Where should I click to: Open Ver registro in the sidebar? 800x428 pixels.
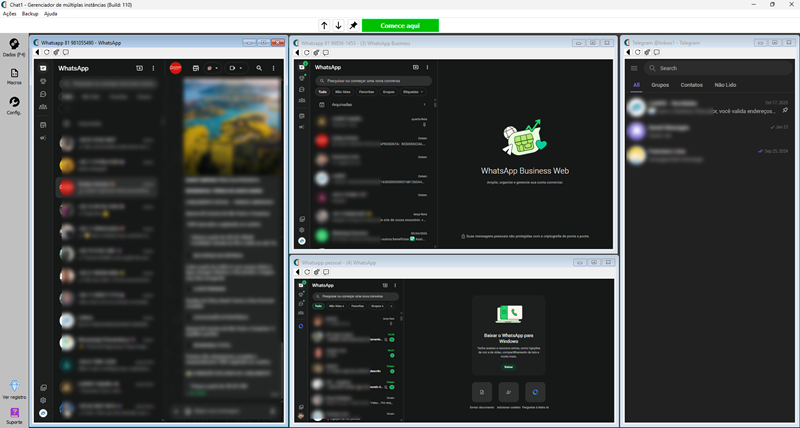pyautogui.click(x=14, y=386)
